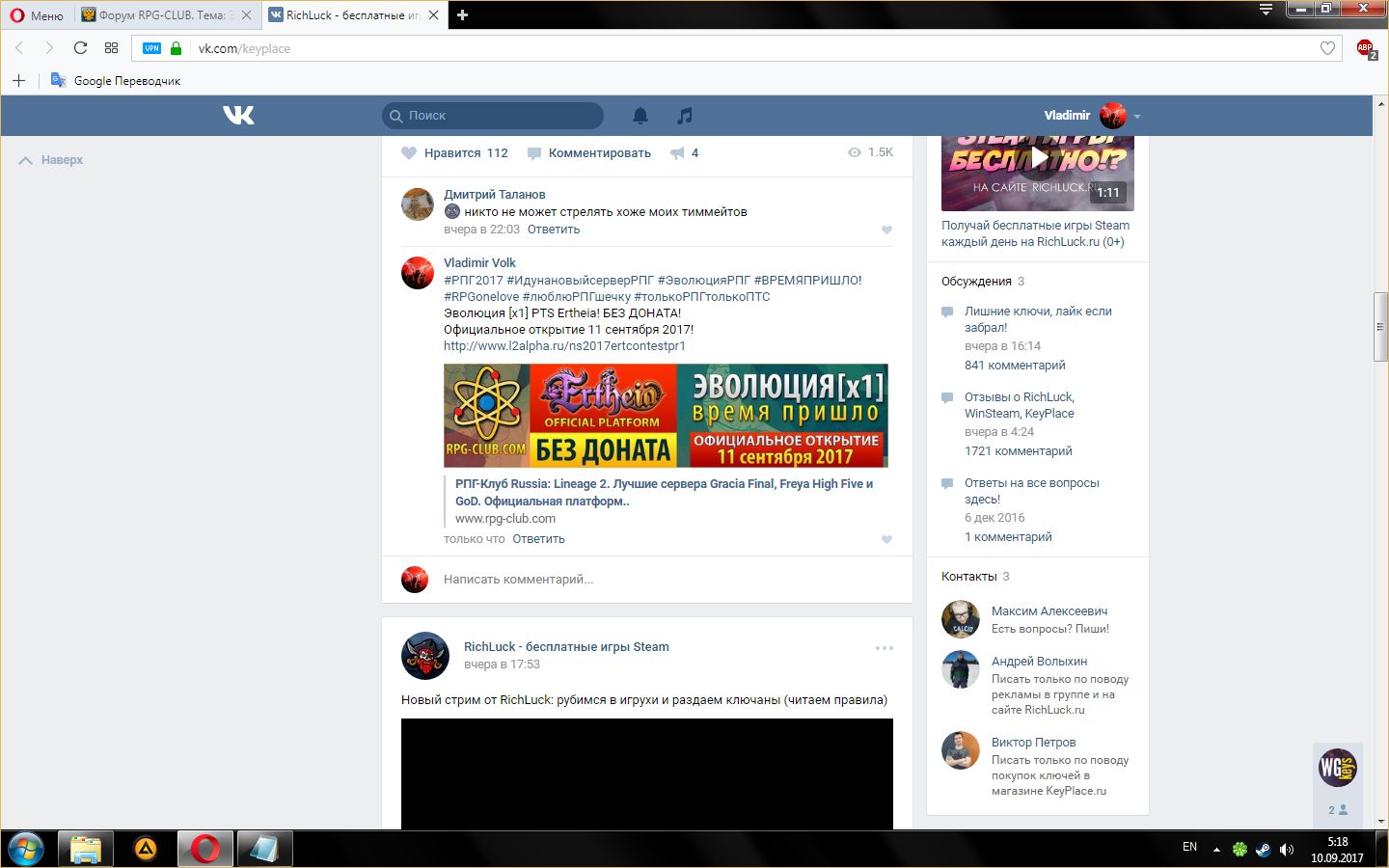Click the vk.com/keyplace address bar

(738, 48)
